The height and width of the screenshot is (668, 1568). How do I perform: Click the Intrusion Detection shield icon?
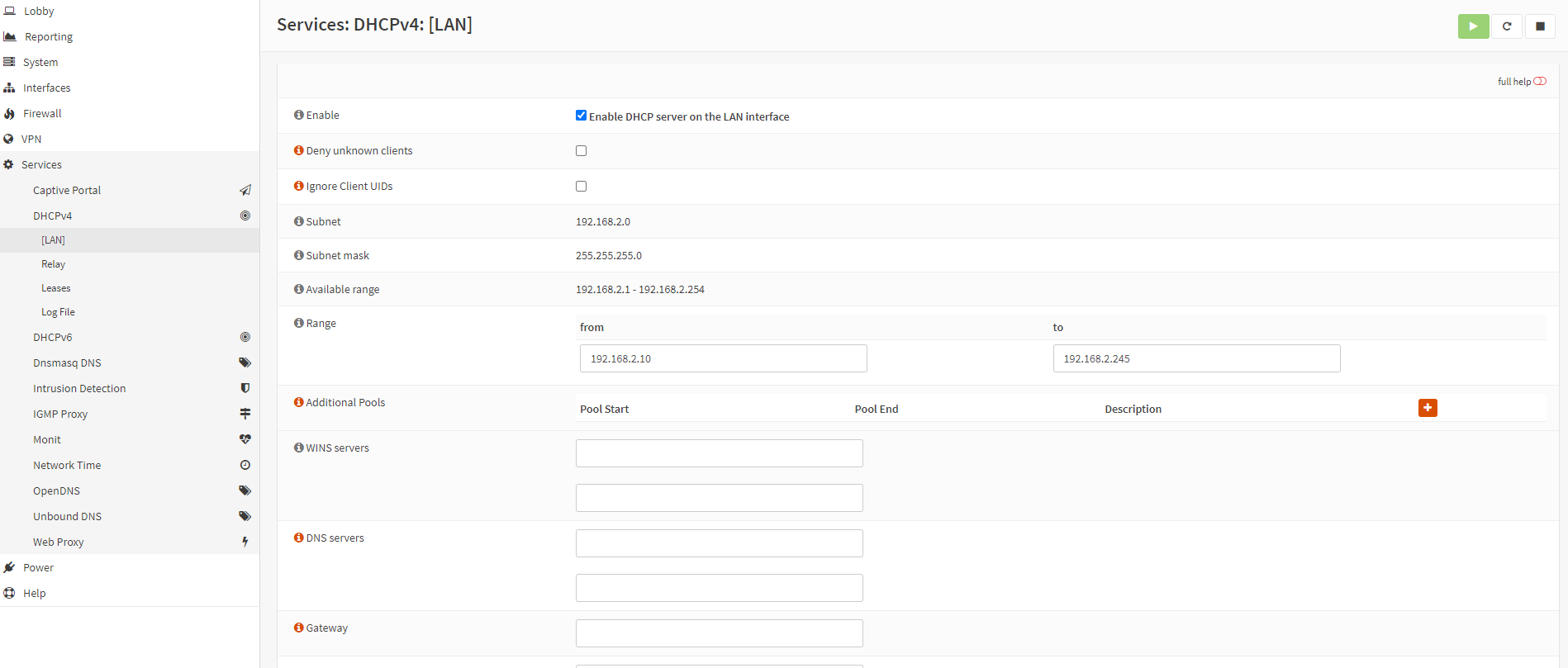245,388
